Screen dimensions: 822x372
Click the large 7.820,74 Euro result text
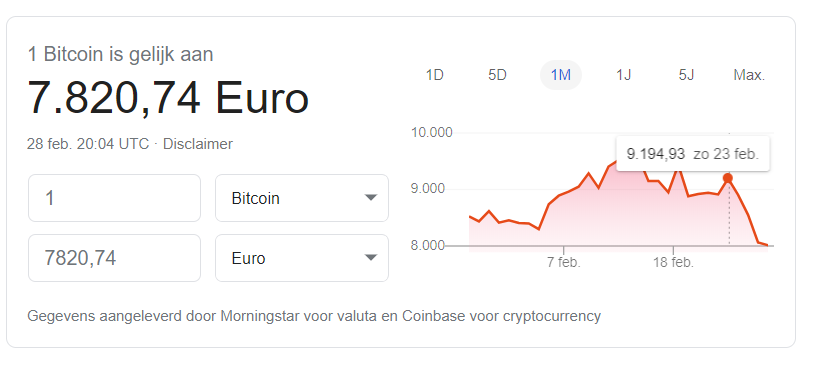tap(168, 98)
